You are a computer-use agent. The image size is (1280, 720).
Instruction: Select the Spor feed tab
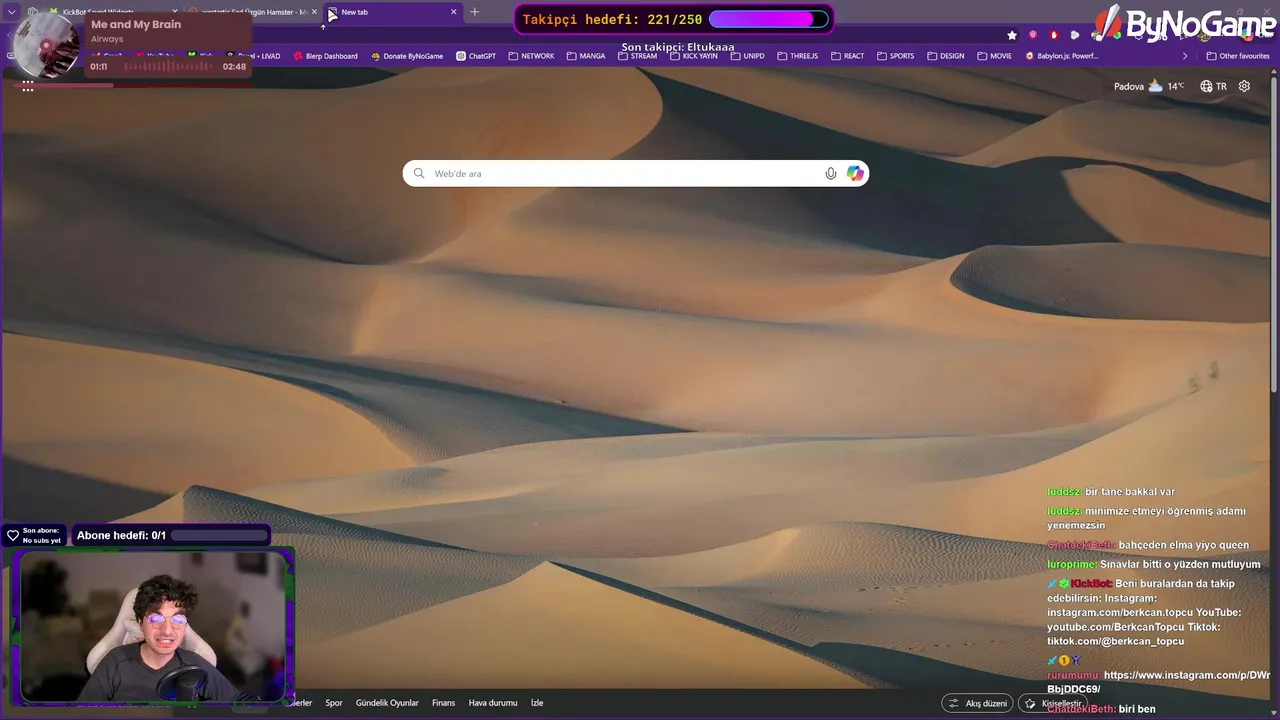click(334, 703)
